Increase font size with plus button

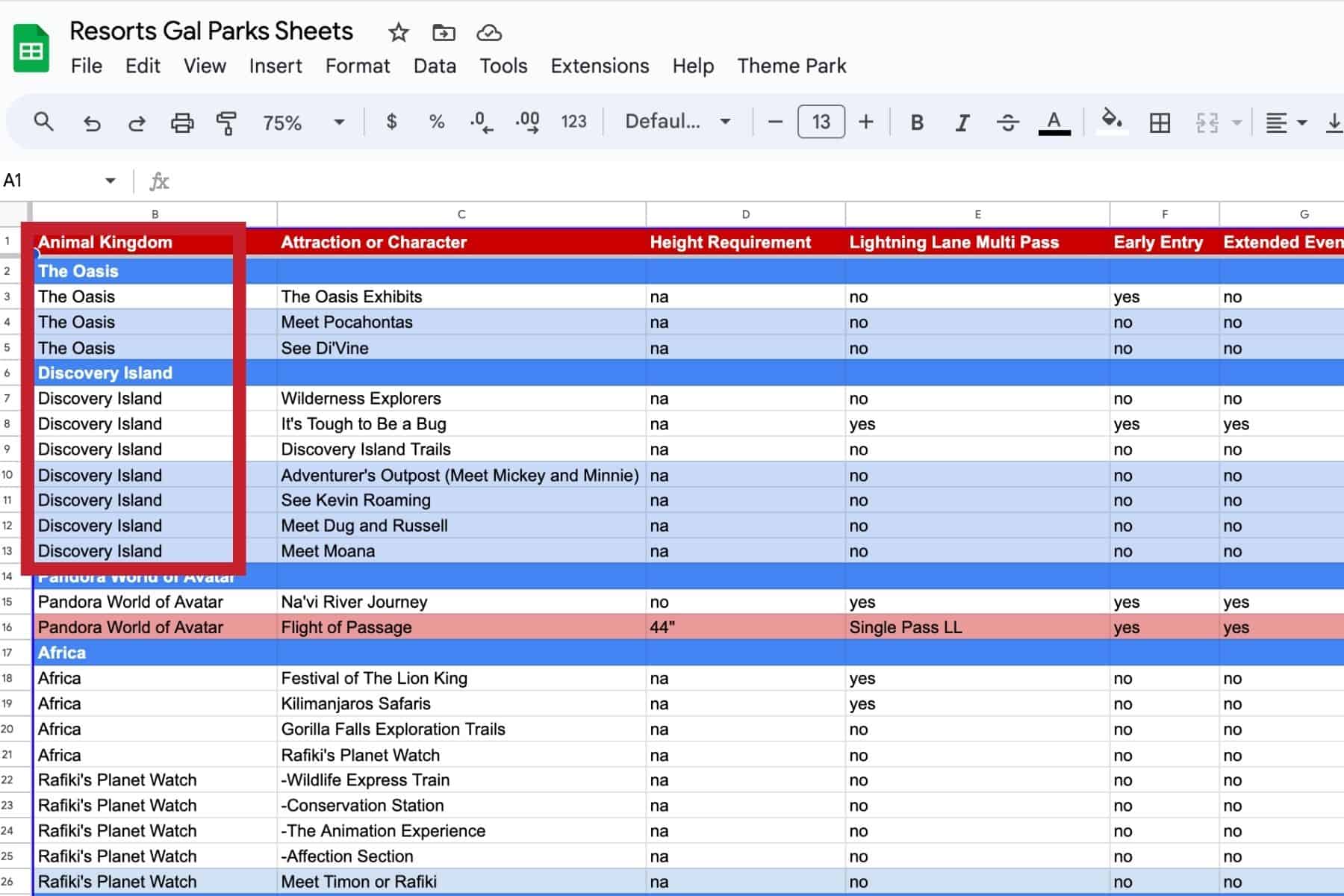(866, 122)
